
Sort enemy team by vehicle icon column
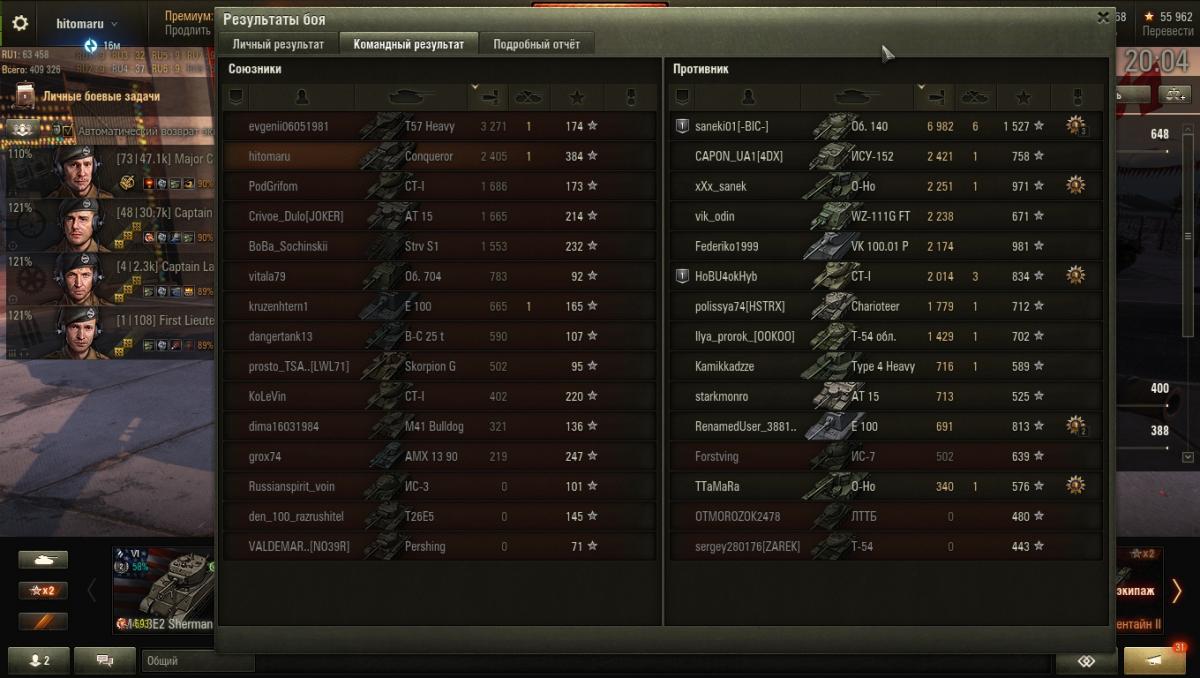(857, 97)
